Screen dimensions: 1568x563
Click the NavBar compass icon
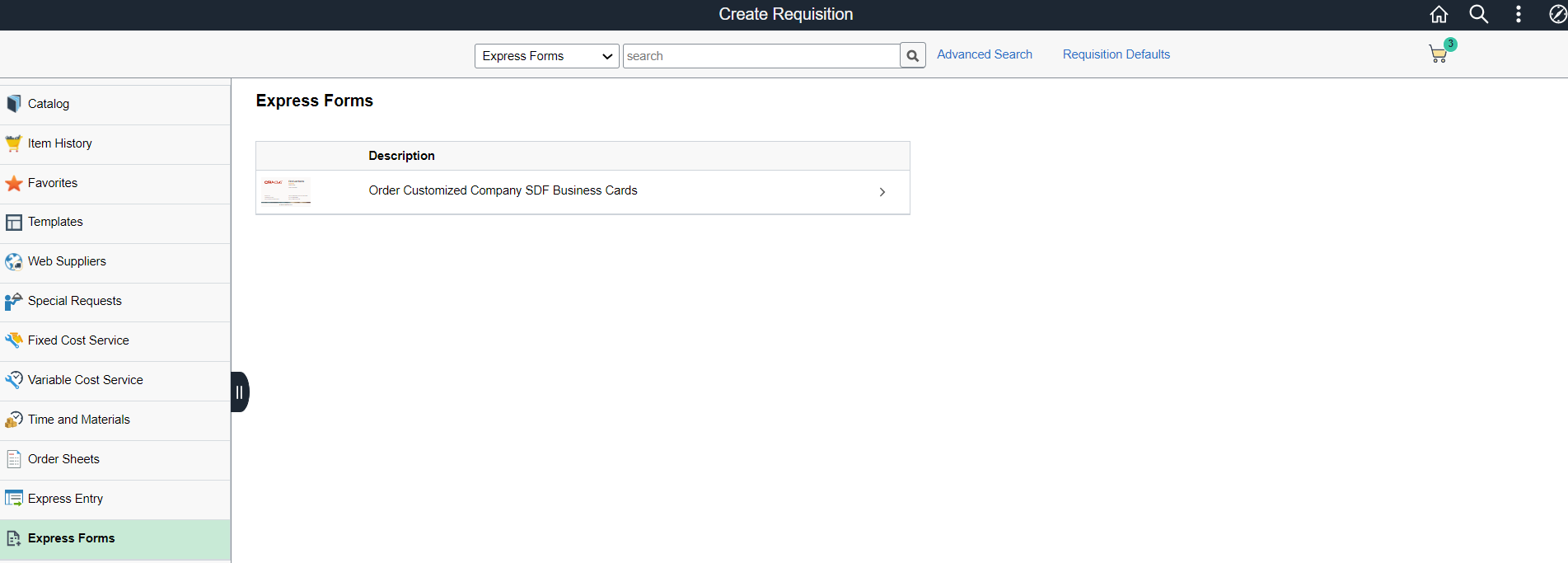coord(1557,14)
